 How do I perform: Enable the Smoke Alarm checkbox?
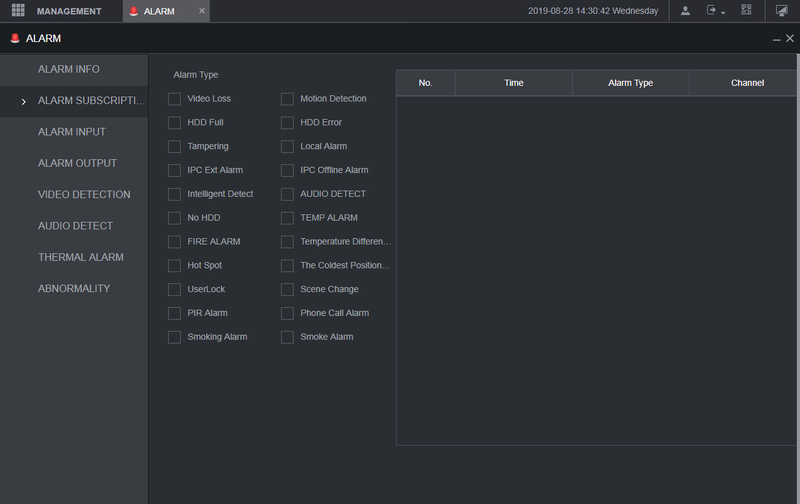pos(287,337)
